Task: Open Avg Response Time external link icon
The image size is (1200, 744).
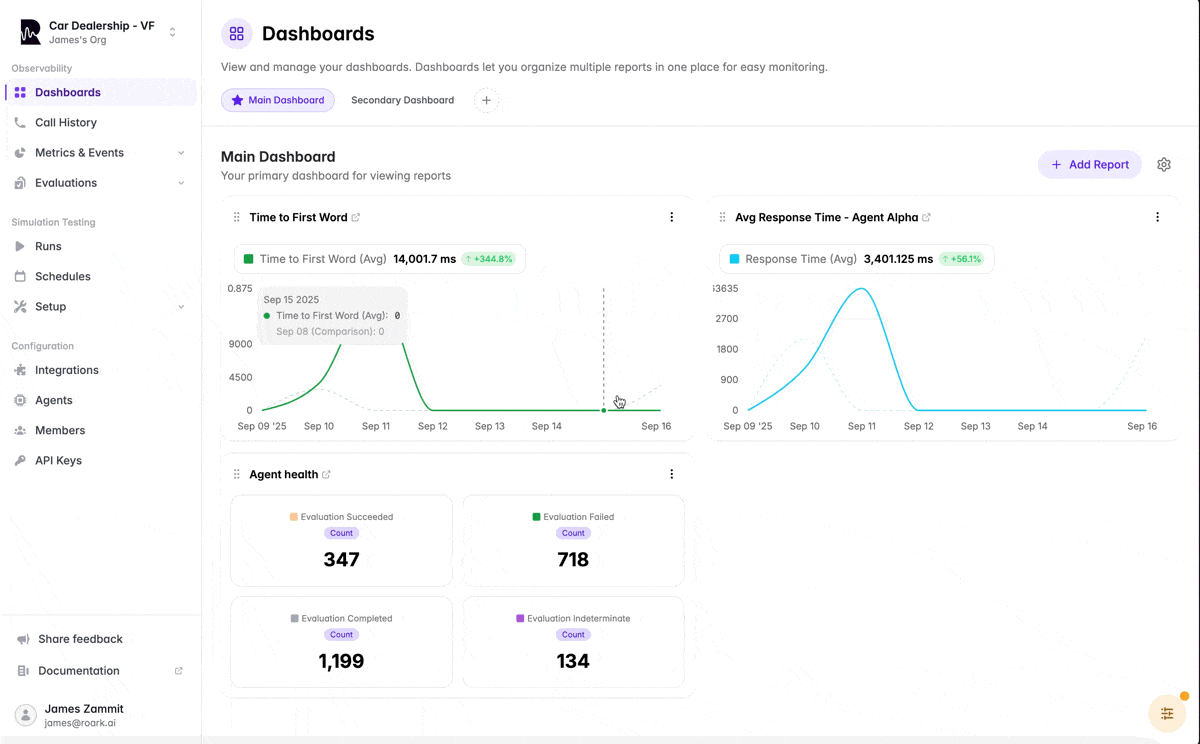Action: click(x=926, y=217)
